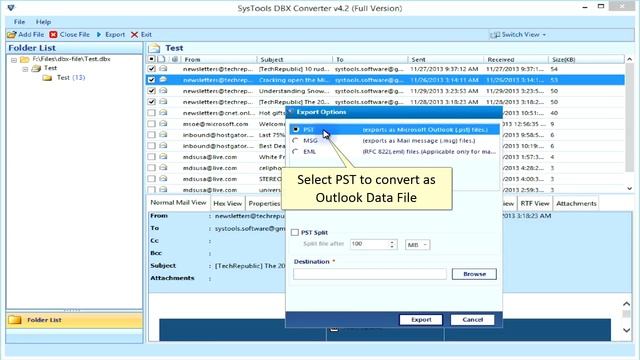
Task: Select the Test (13) folder in tree
Action: click(x=71, y=78)
